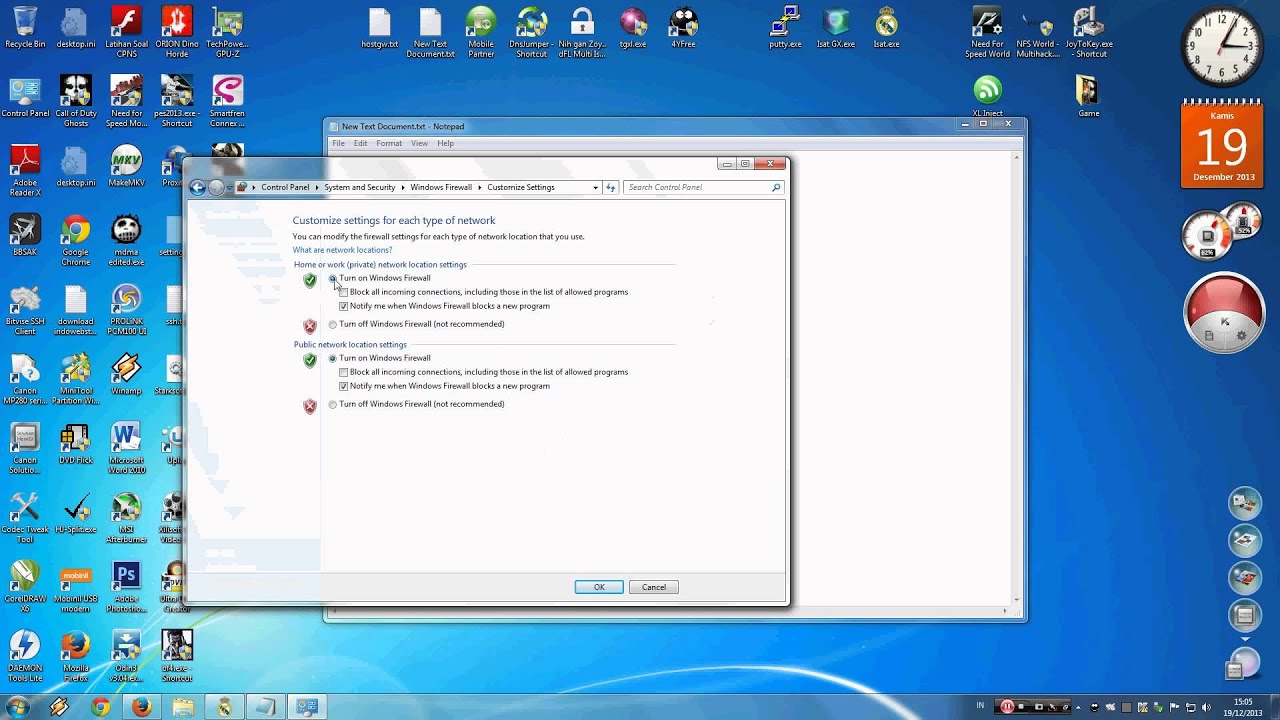Select Game folder desktop icon
1280x720 pixels.
1088,97
